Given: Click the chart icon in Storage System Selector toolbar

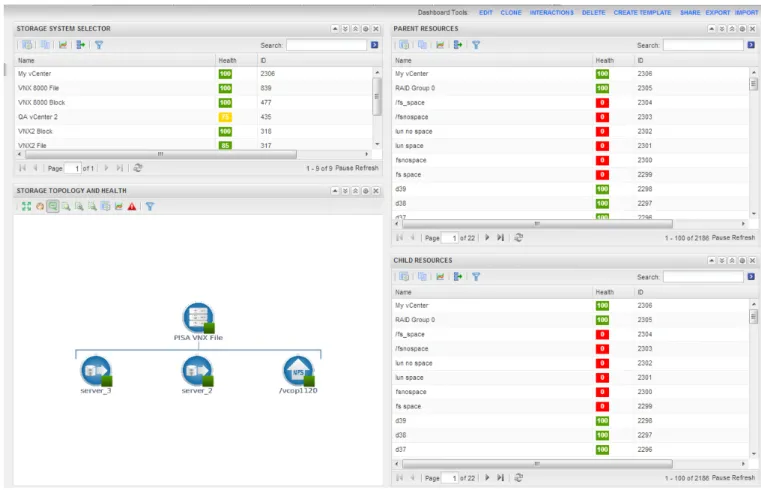Looking at the screenshot, I should [x=63, y=45].
